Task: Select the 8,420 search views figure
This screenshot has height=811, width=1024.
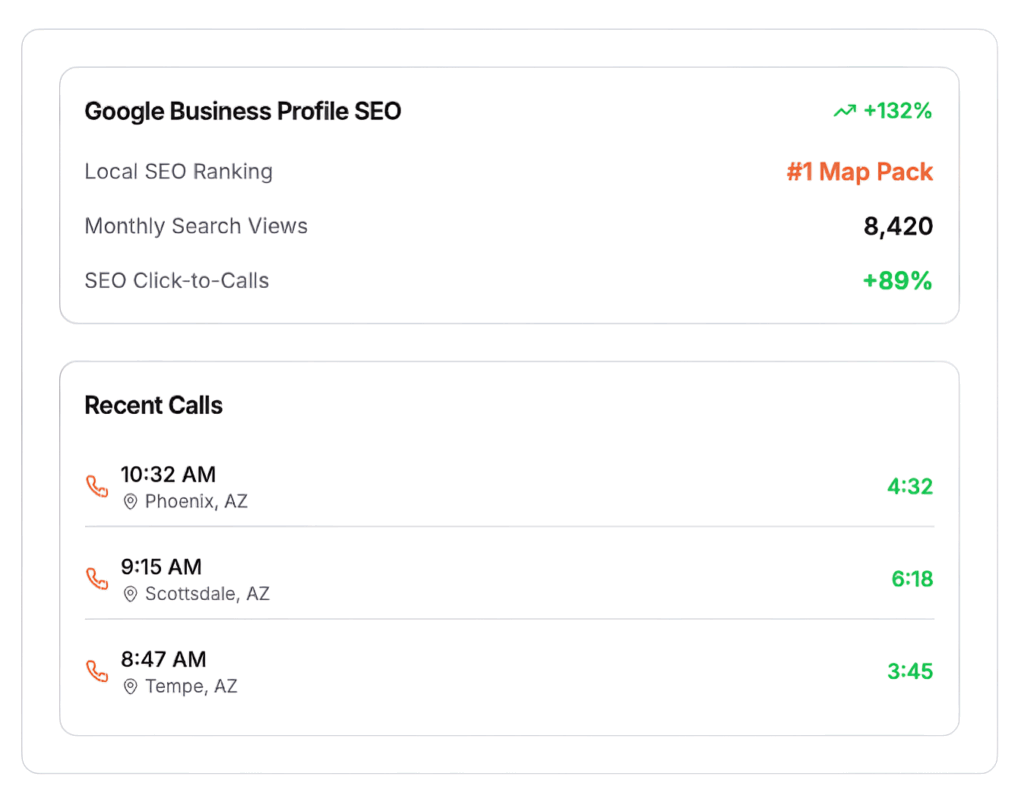Action: (898, 227)
